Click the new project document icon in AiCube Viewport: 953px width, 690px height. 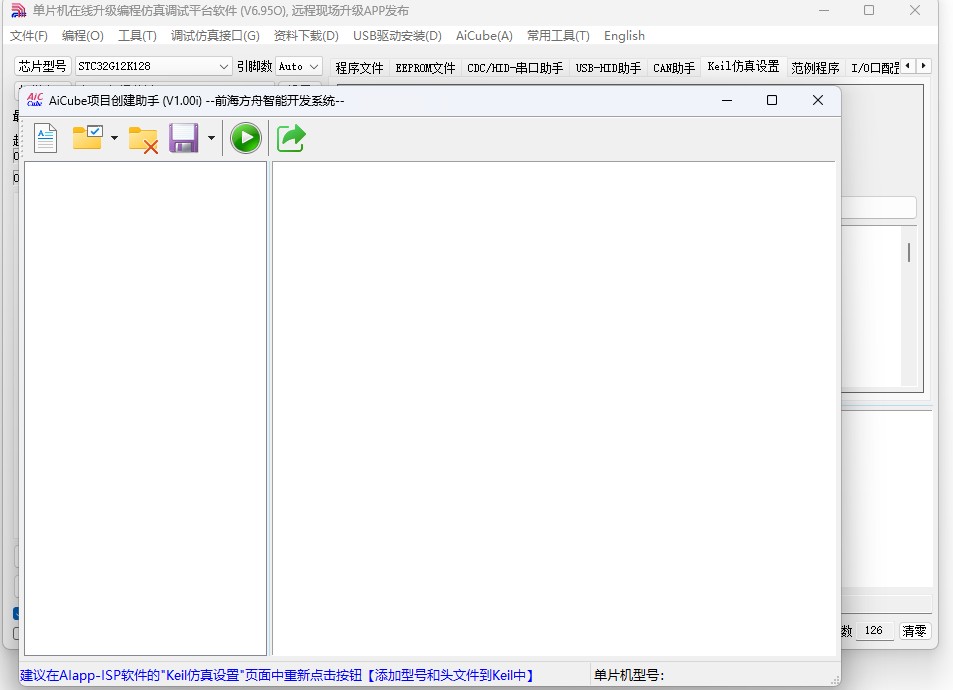[46, 138]
